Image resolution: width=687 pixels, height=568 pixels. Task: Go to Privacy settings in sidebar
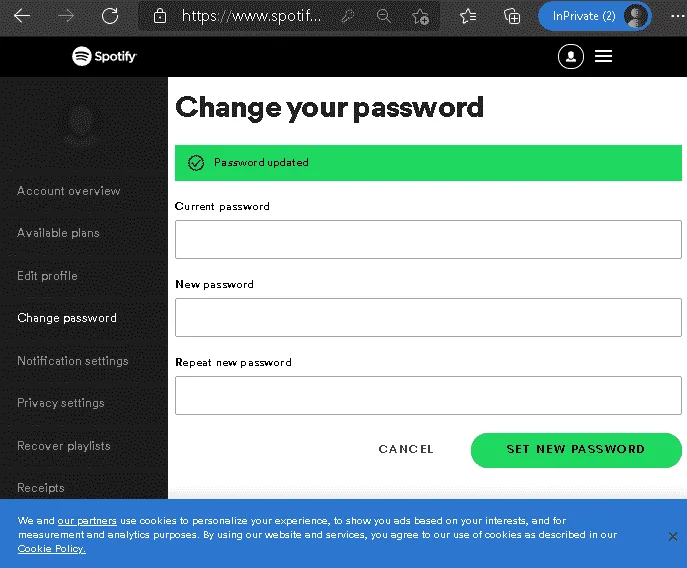point(61,403)
